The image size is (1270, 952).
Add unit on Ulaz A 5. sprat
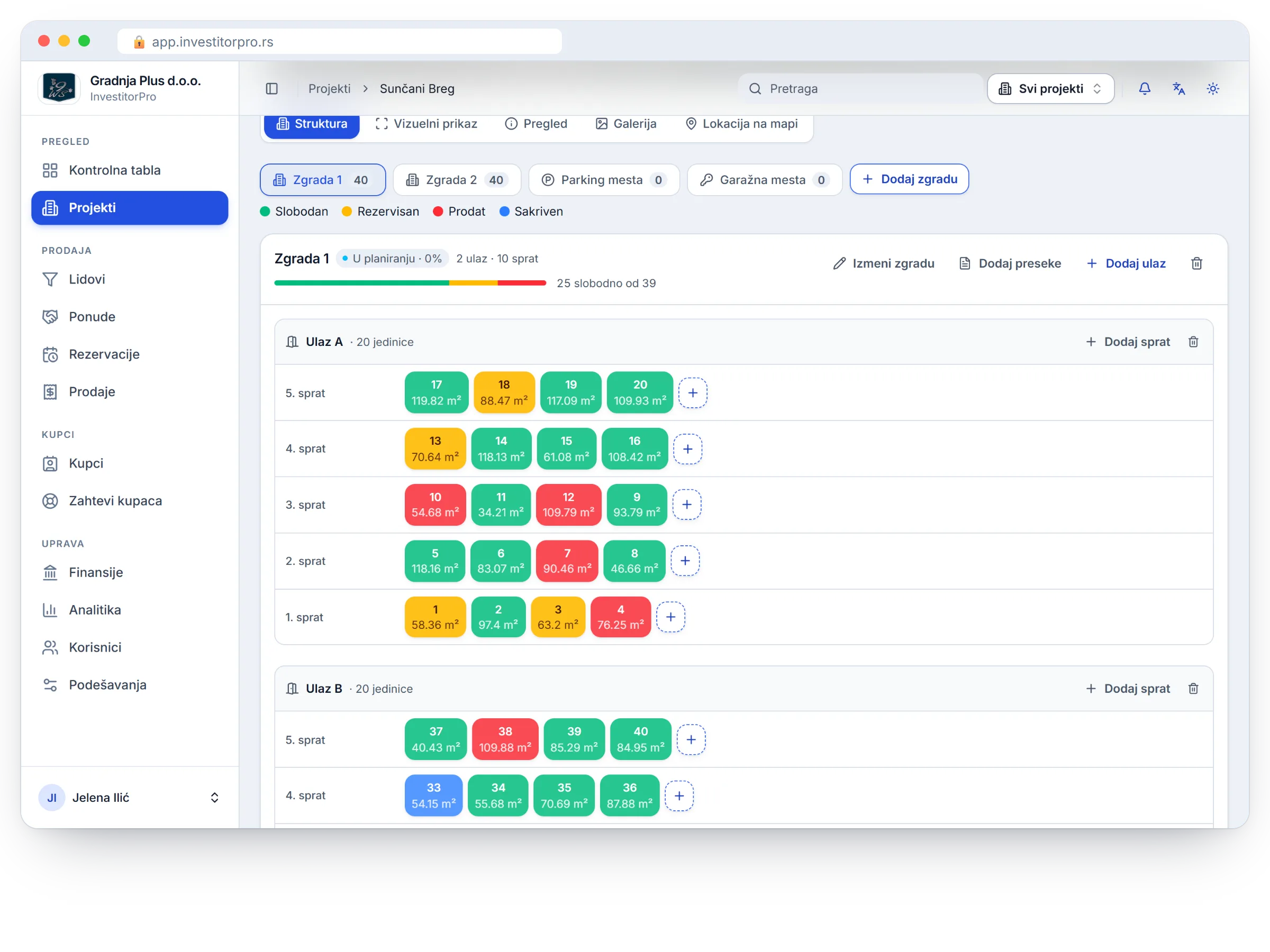[x=692, y=393]
